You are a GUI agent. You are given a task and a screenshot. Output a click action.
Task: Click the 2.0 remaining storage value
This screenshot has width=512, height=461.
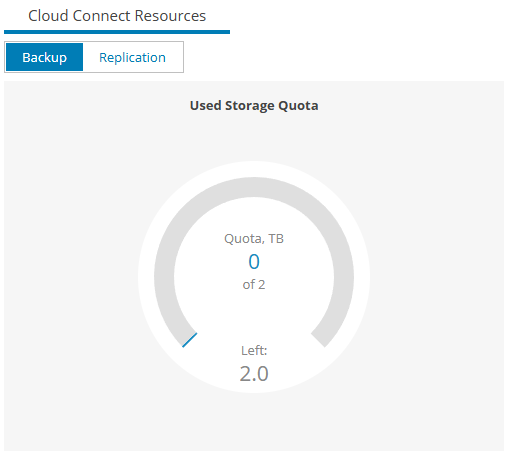click(x=254, y=373)
